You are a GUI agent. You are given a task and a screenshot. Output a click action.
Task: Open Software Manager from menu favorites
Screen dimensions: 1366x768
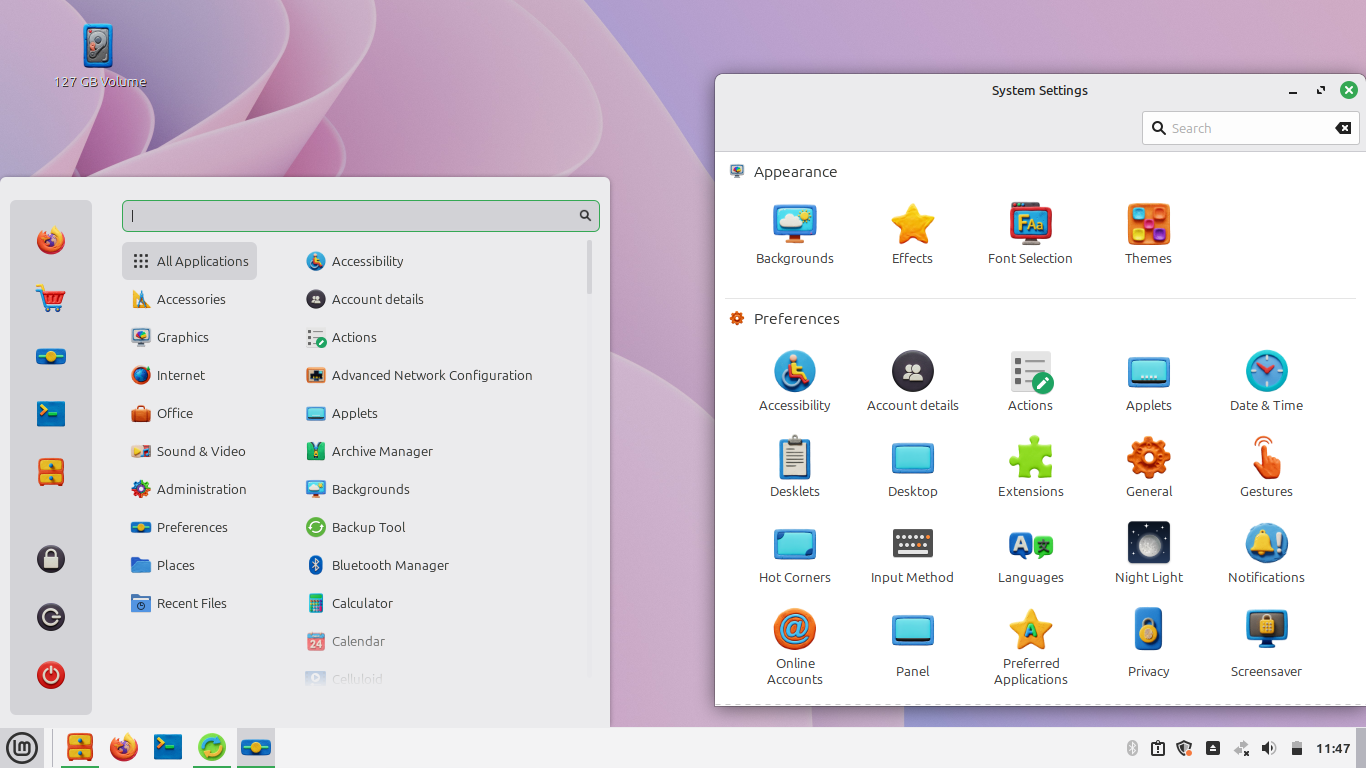(x=51, y=298)
